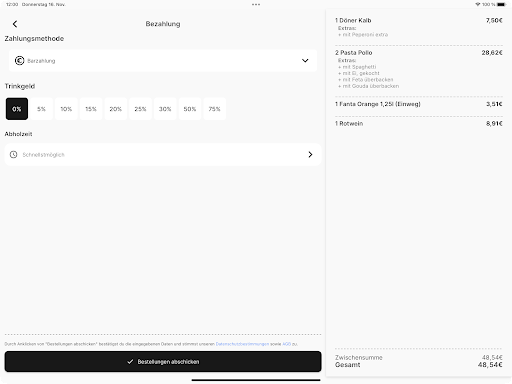The image size is (512, 384).
Task: Click the mit Gouda überbacken line
Action: (368, 86)
